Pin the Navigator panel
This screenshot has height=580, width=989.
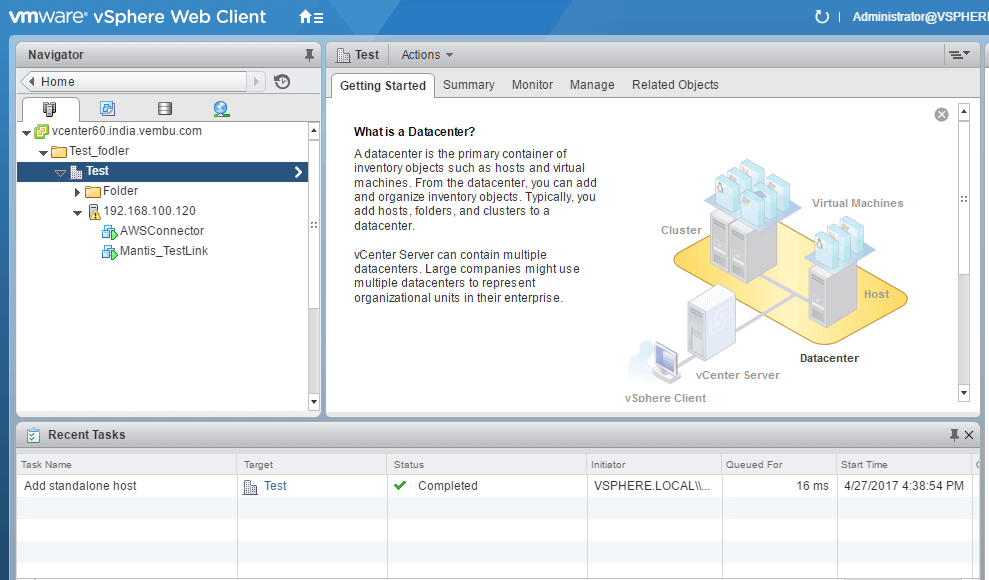point(309,55)
